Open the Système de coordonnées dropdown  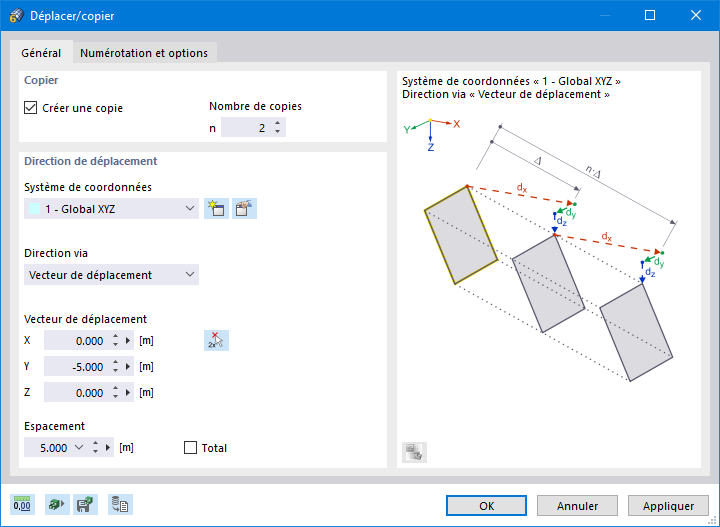[111, 209]
